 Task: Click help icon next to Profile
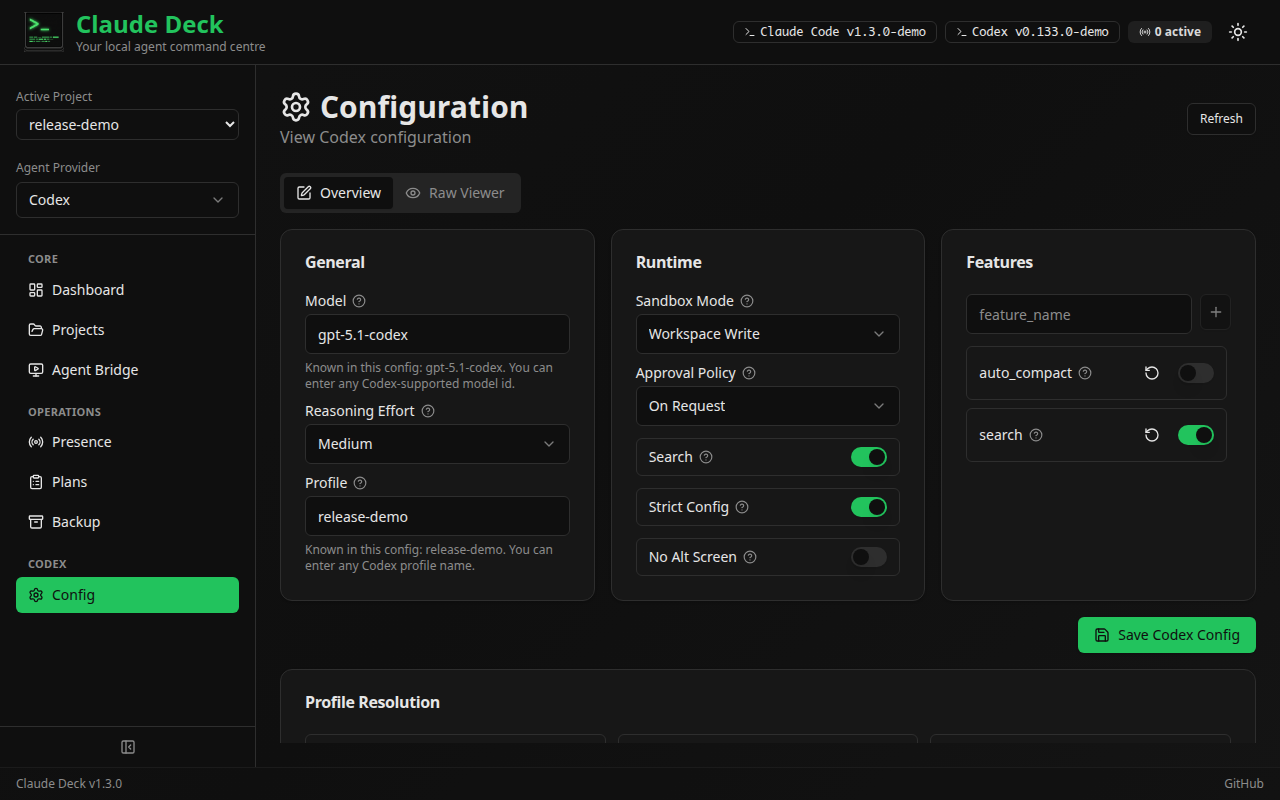(360, 483)
